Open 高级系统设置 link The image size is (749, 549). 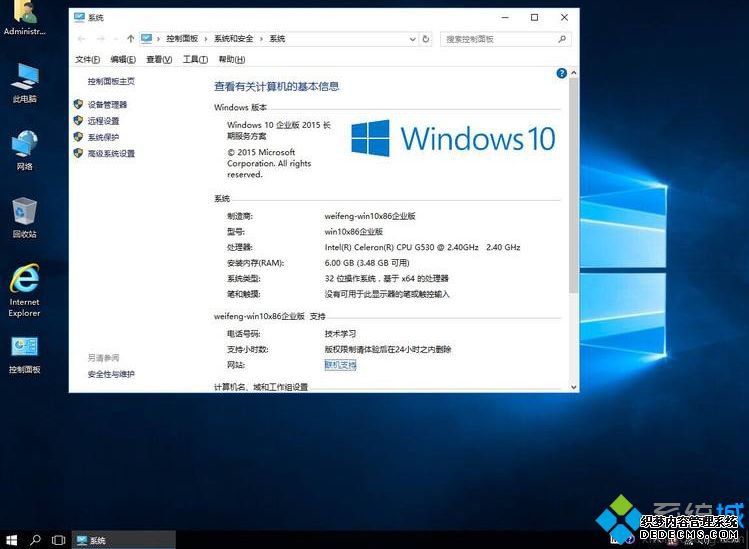pyautogui.click(x=111, y=153)
